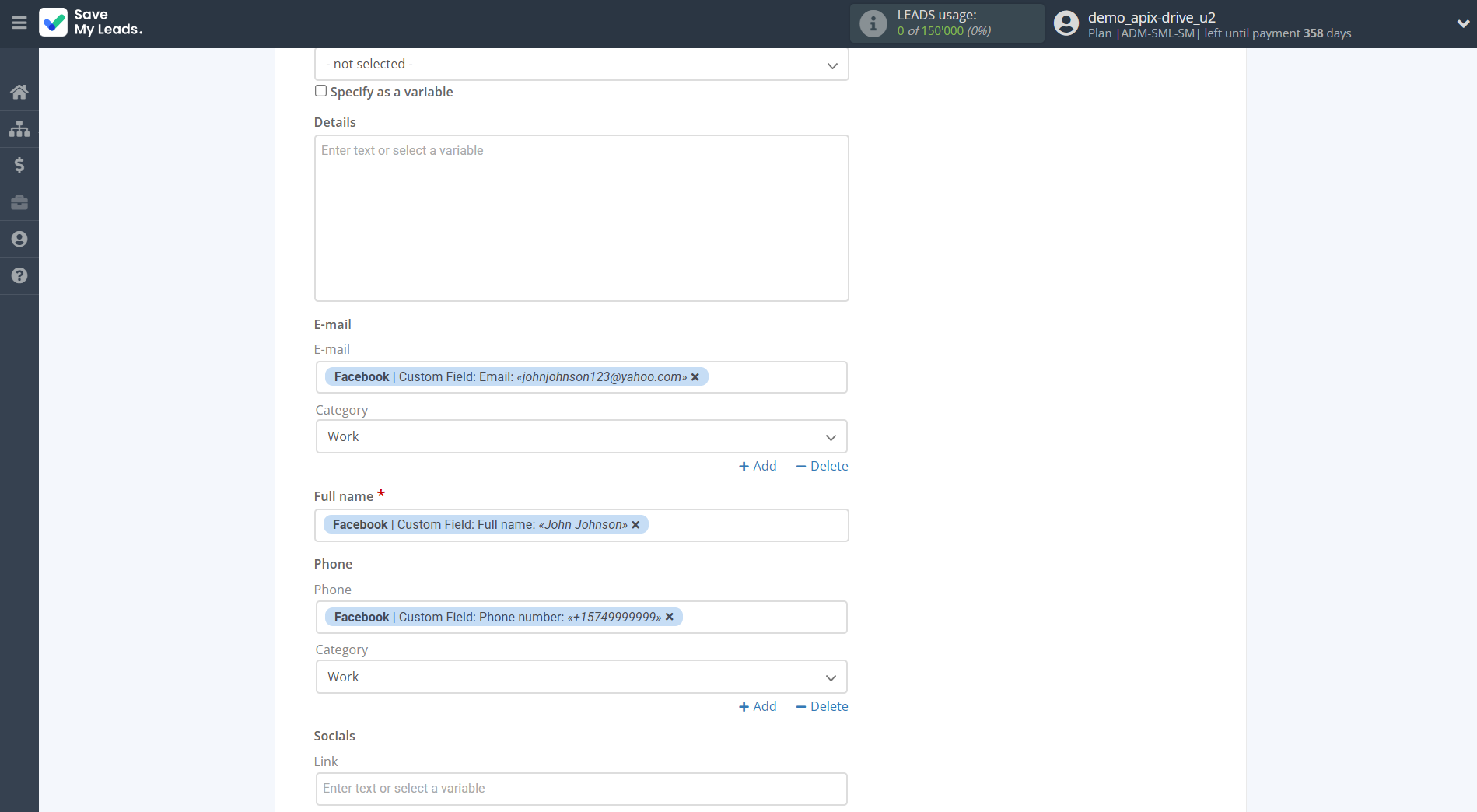Expand the account menu chevron
The width and height of the screenshot is (1477, 812).
pos(1462,23)
